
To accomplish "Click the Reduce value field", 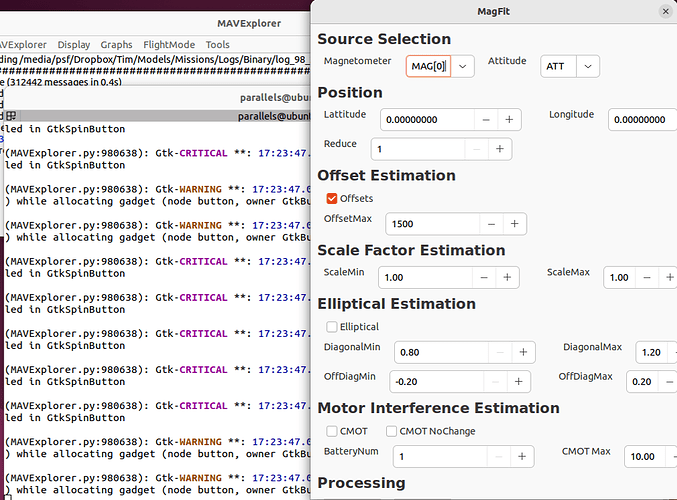I will [x=418, y=149].
